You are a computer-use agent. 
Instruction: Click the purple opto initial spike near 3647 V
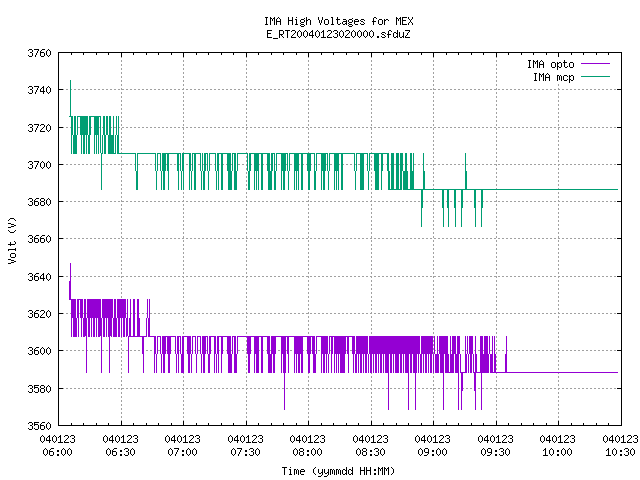point(70,281)
